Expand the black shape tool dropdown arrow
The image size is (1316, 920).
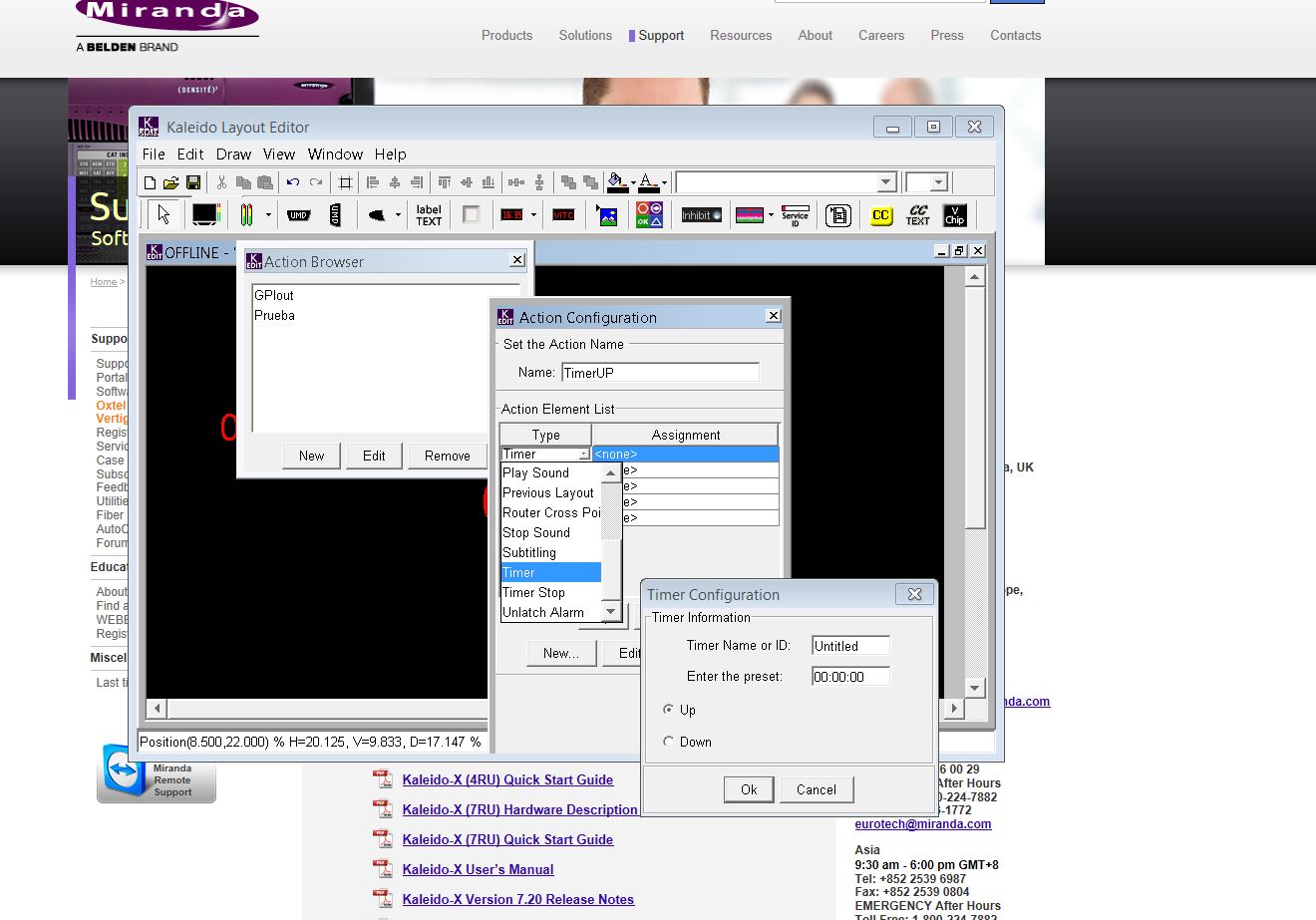[397, 214]
